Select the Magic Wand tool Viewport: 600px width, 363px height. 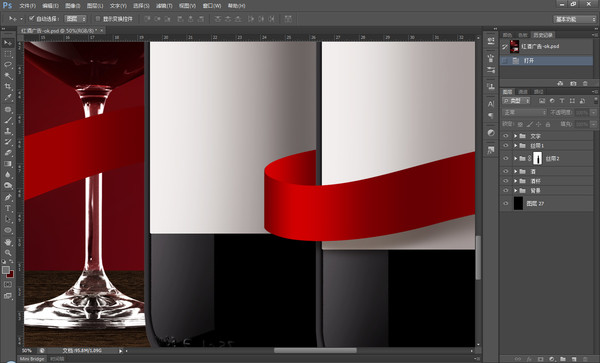coord(8,76)
